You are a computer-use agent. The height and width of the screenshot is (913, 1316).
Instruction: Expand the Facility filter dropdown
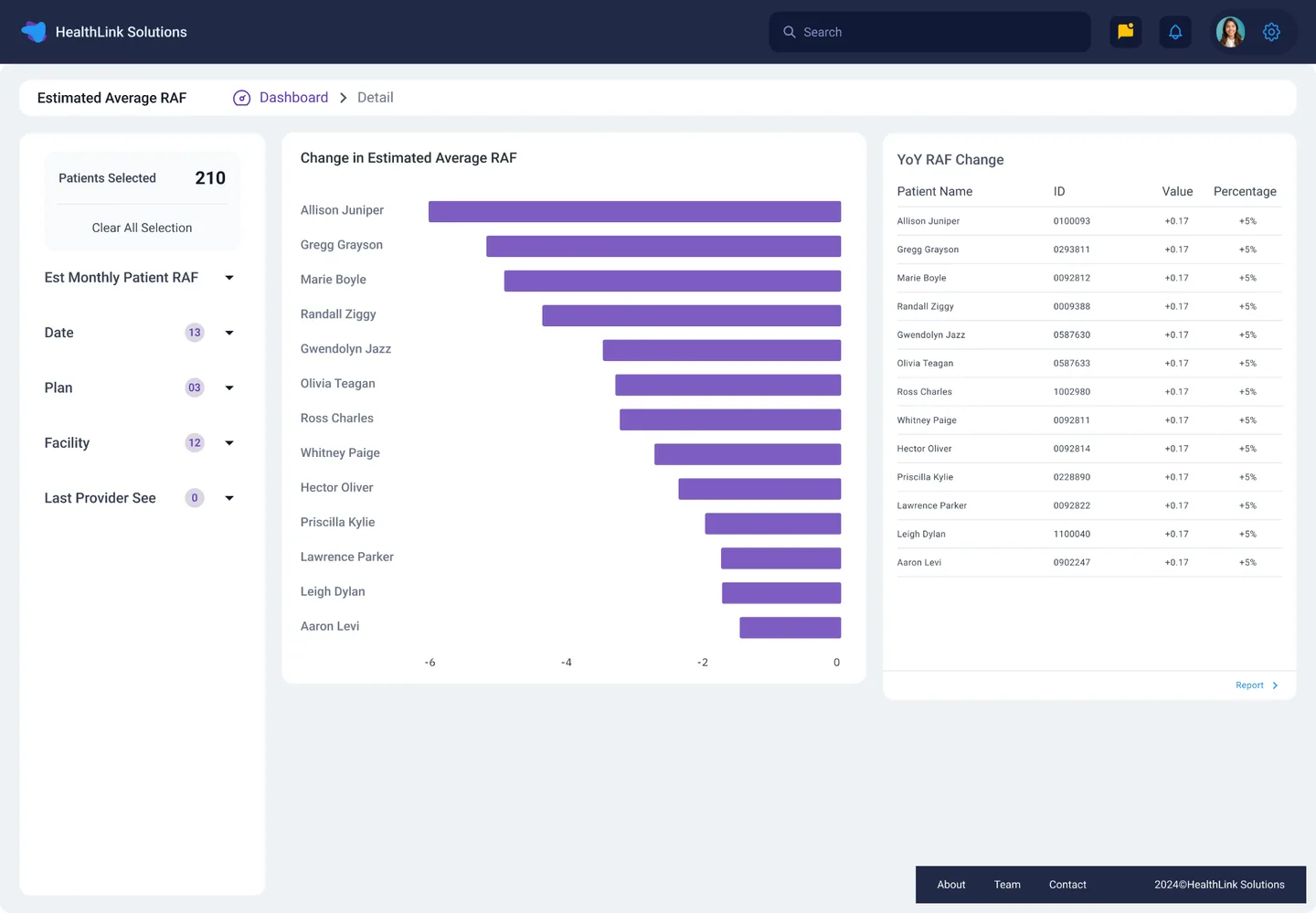point(229,443)
